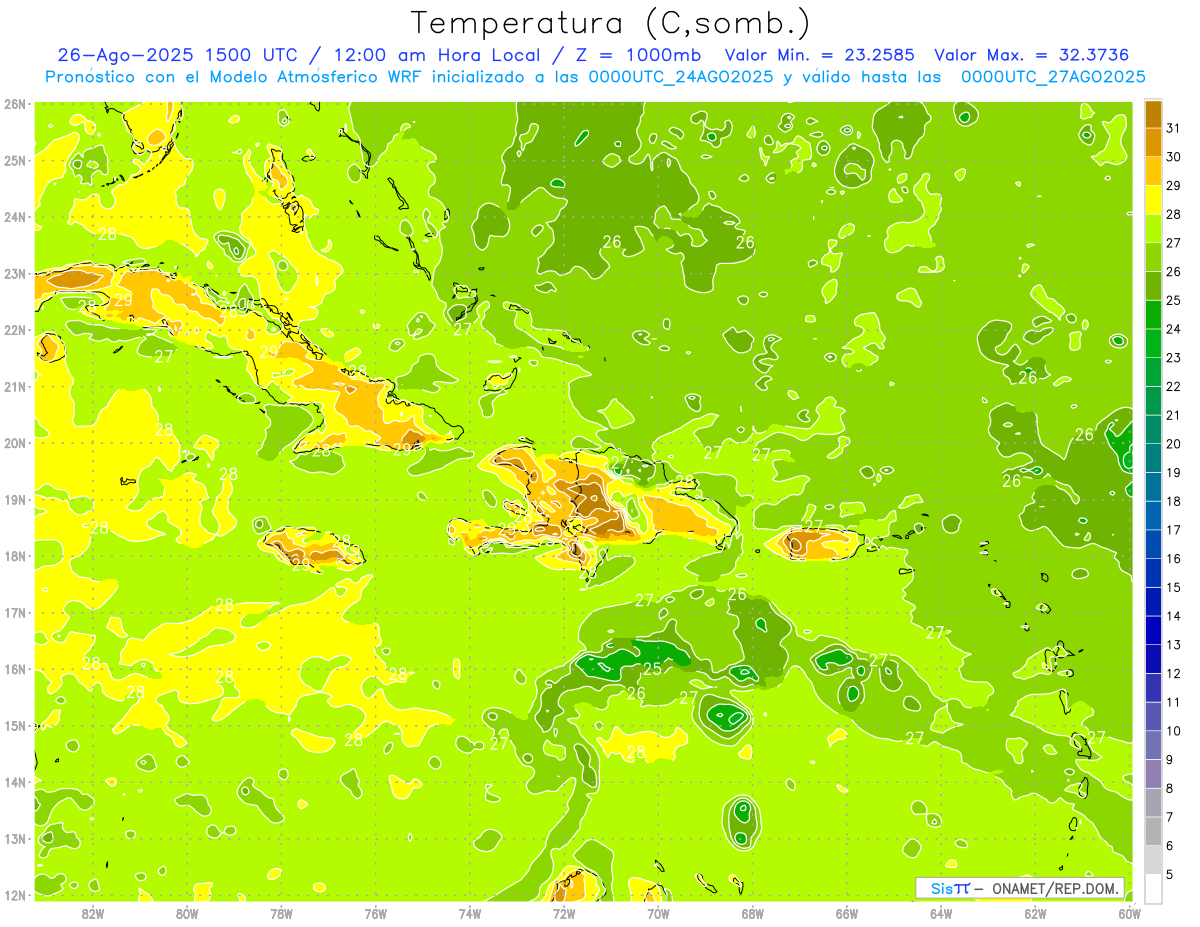The image size is (1200, 927).
Task: Click the "SisPI - ONAMET/REP.DOM." credit label
Action: [1020, 887]
